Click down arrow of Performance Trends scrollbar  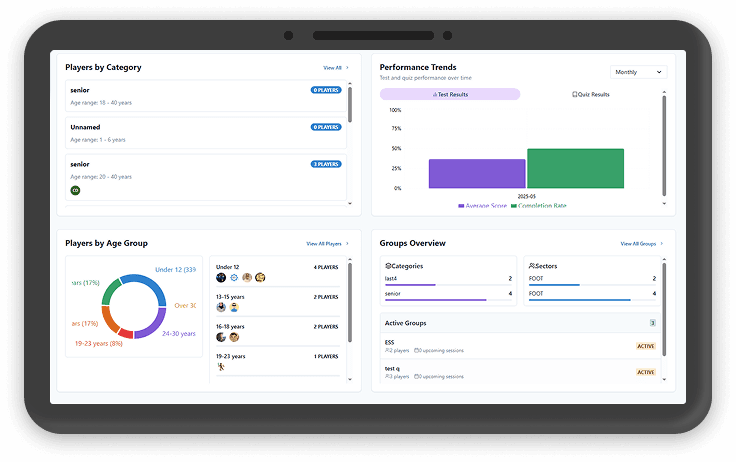(x=664, y=204)
